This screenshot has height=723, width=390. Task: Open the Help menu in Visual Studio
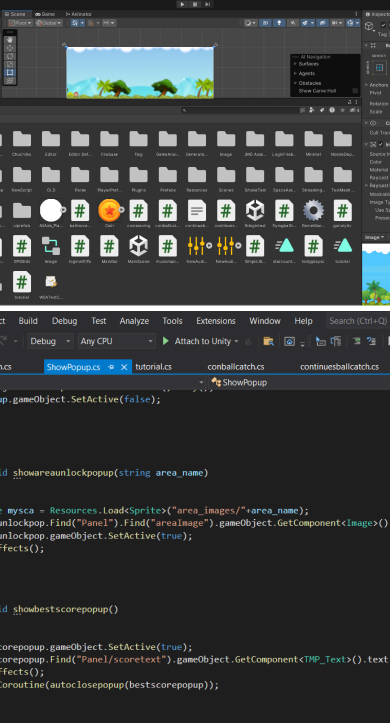tap(303, 321)
